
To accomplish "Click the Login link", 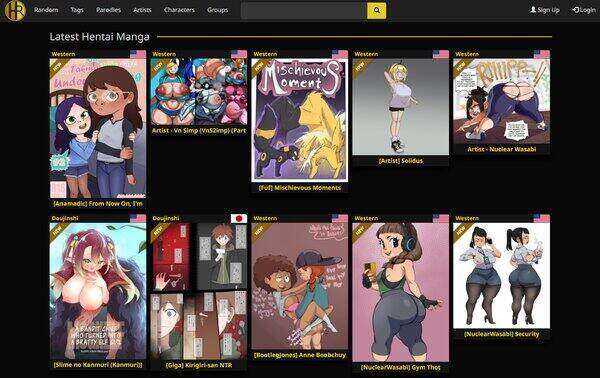I will tap(584, 10).
